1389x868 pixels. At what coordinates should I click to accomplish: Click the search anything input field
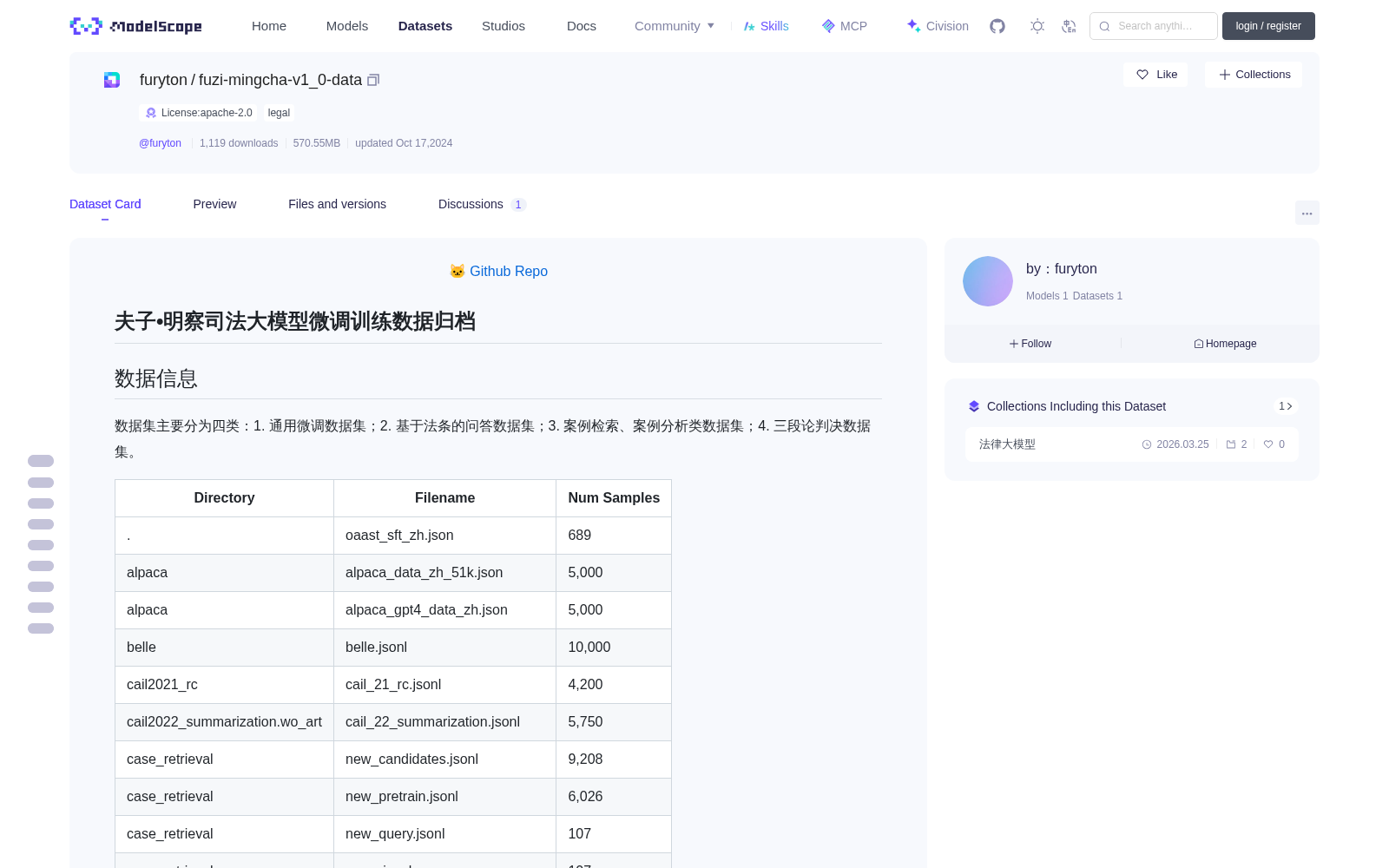1154,26
